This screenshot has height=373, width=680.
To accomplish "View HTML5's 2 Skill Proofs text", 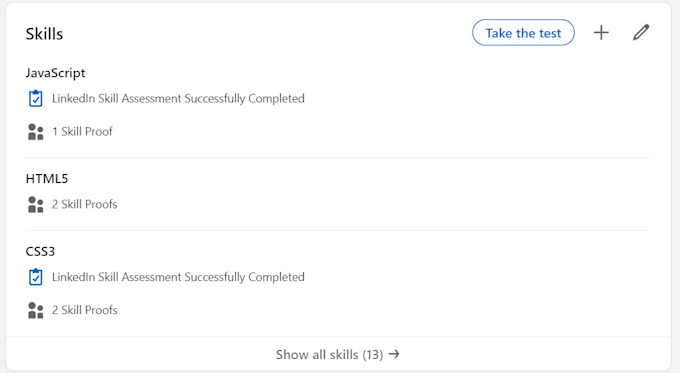I will pos(85,204).
